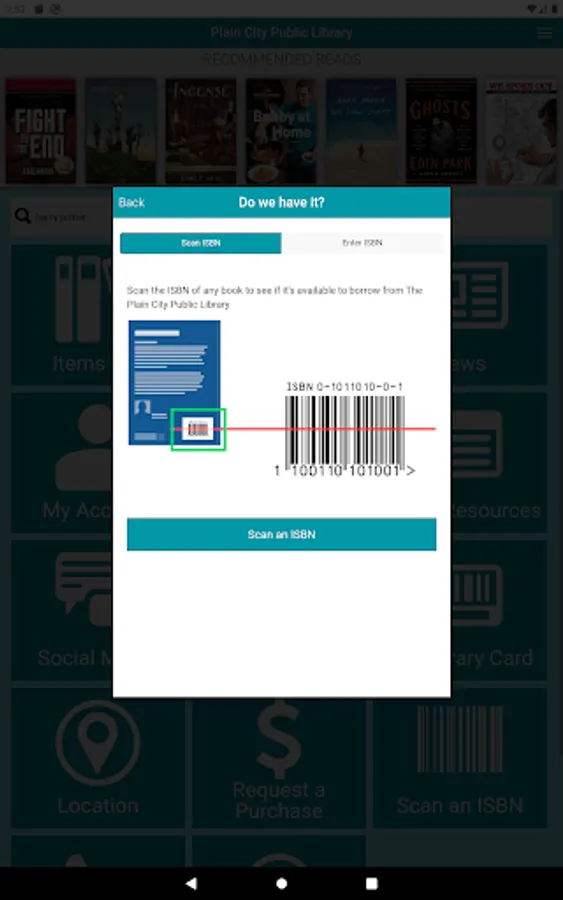Tap Android home circle button
The height and width of the screenshot is (900, 563).
point(281,883)
